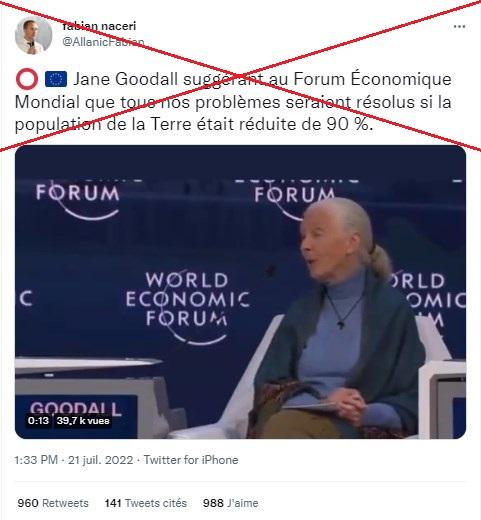Viewport: 481px width, 520px height.
Task: View the 141 Tweets cités list
Action: (x=146, y=503)
